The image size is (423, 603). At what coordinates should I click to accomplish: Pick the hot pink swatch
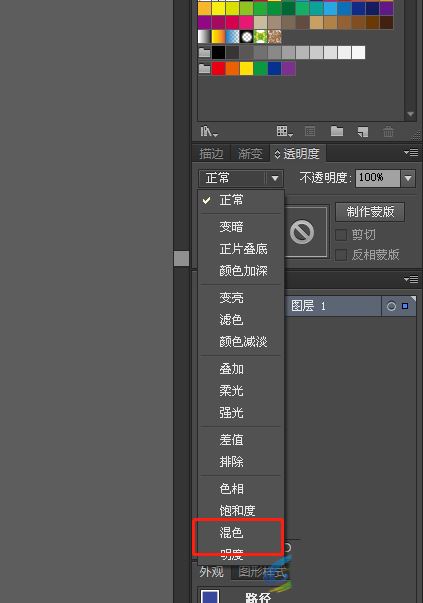pos(246,22)
